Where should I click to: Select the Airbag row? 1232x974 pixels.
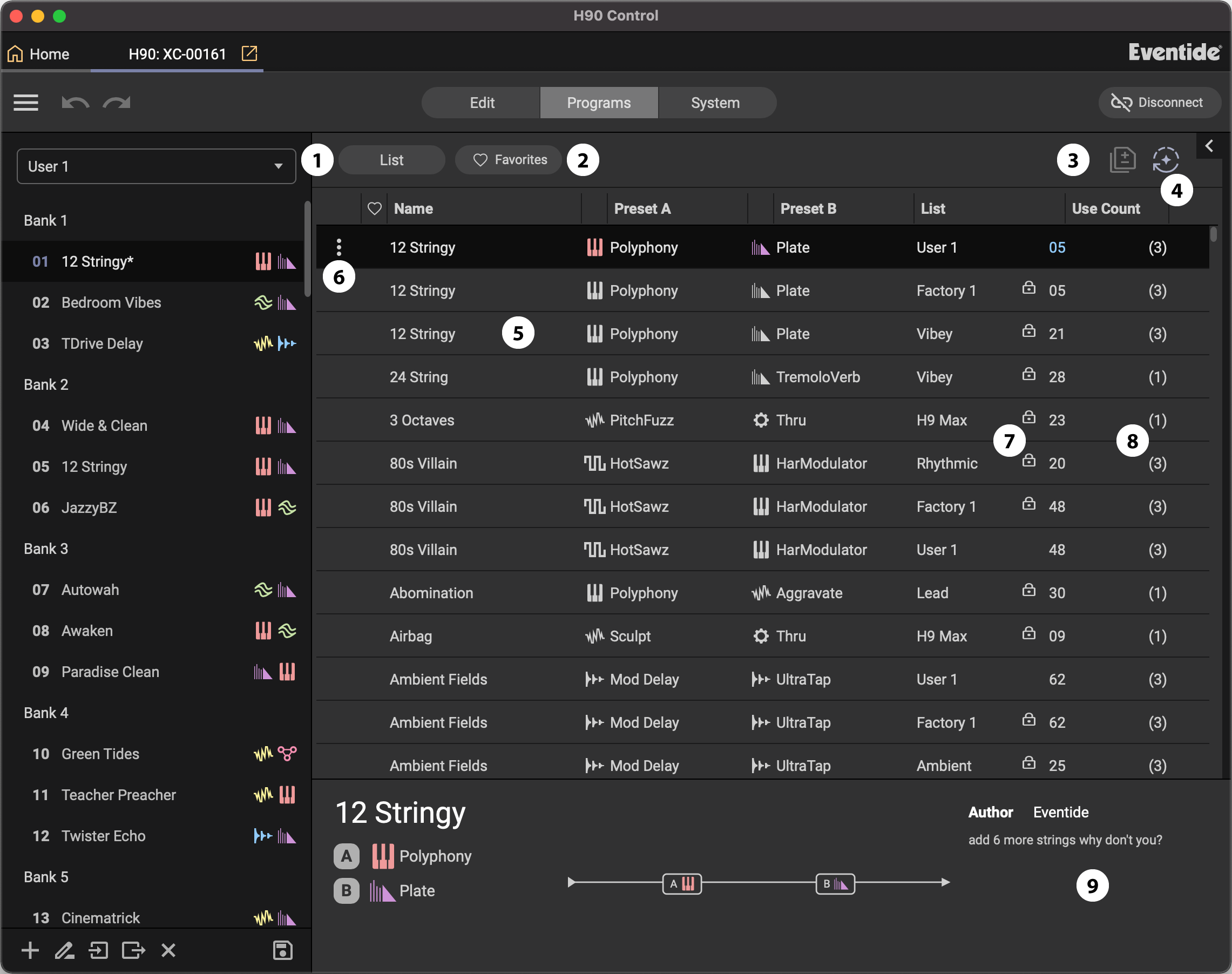point(763,636)
